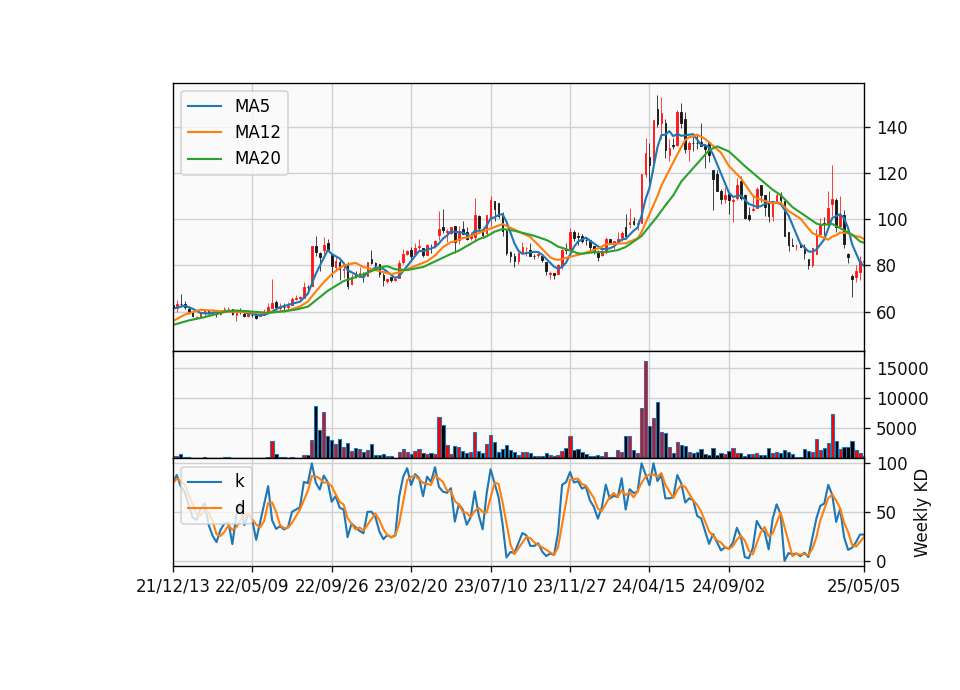Click the tallest volume bar above 15000
This screenshot has width=960, height=690.
coord(646,410)
